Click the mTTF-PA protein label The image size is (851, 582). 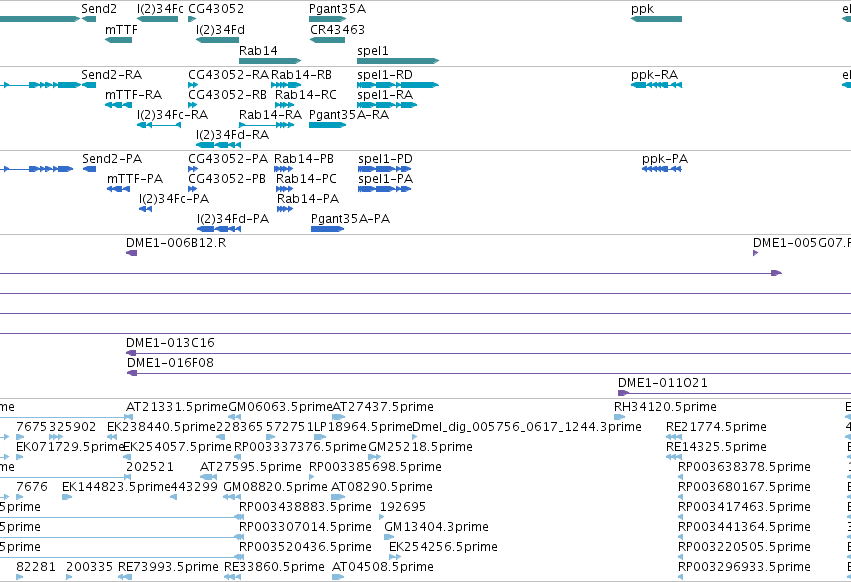135,179
